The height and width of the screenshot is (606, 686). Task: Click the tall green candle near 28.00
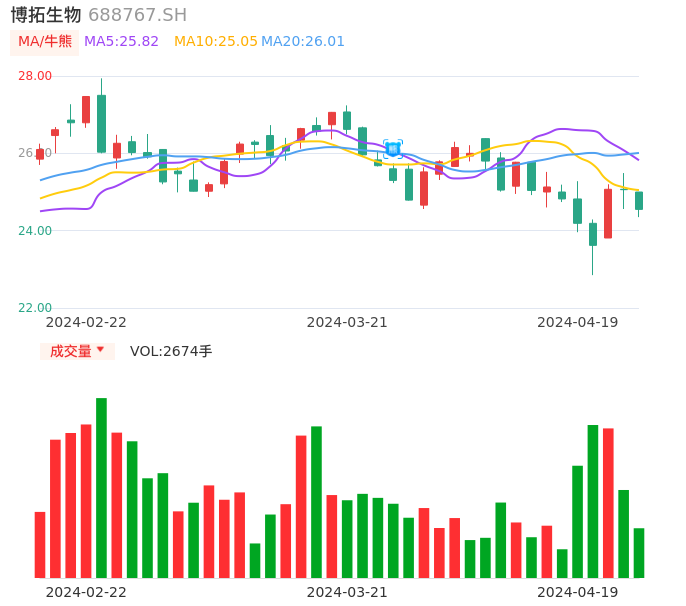coord(101,123)
